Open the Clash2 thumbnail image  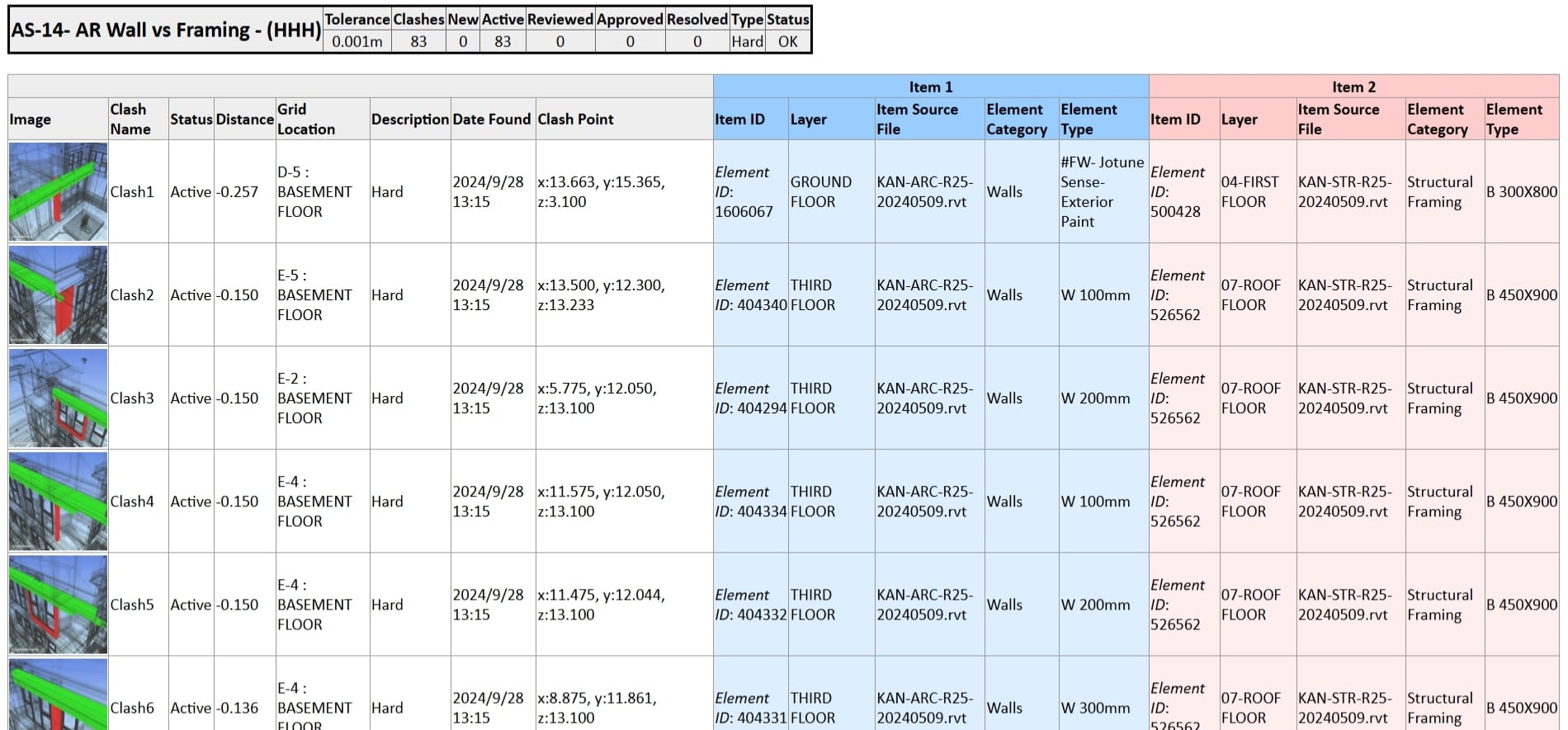click(x=58, y=294)
